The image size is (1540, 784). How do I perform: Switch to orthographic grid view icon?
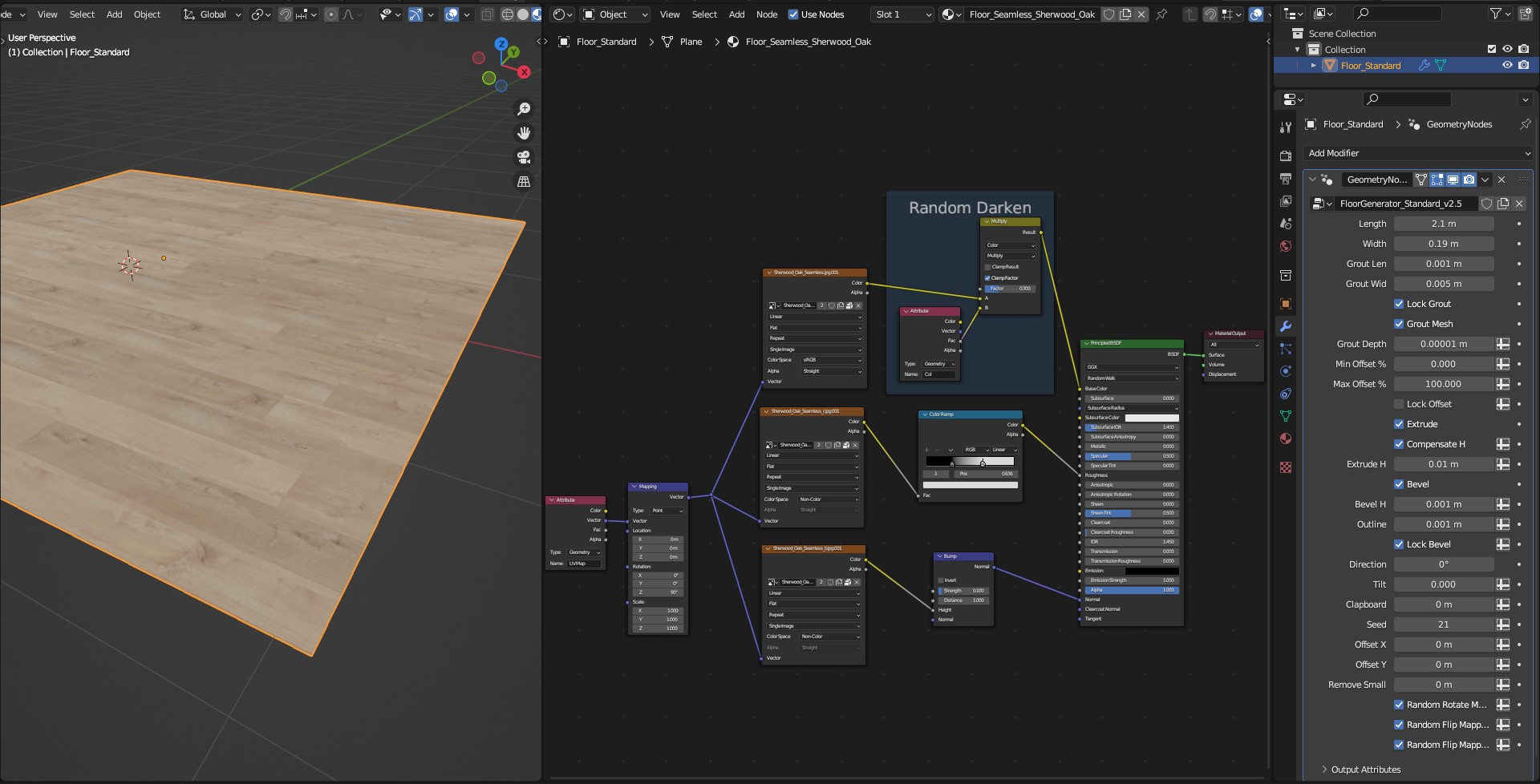tap(524, 182)
